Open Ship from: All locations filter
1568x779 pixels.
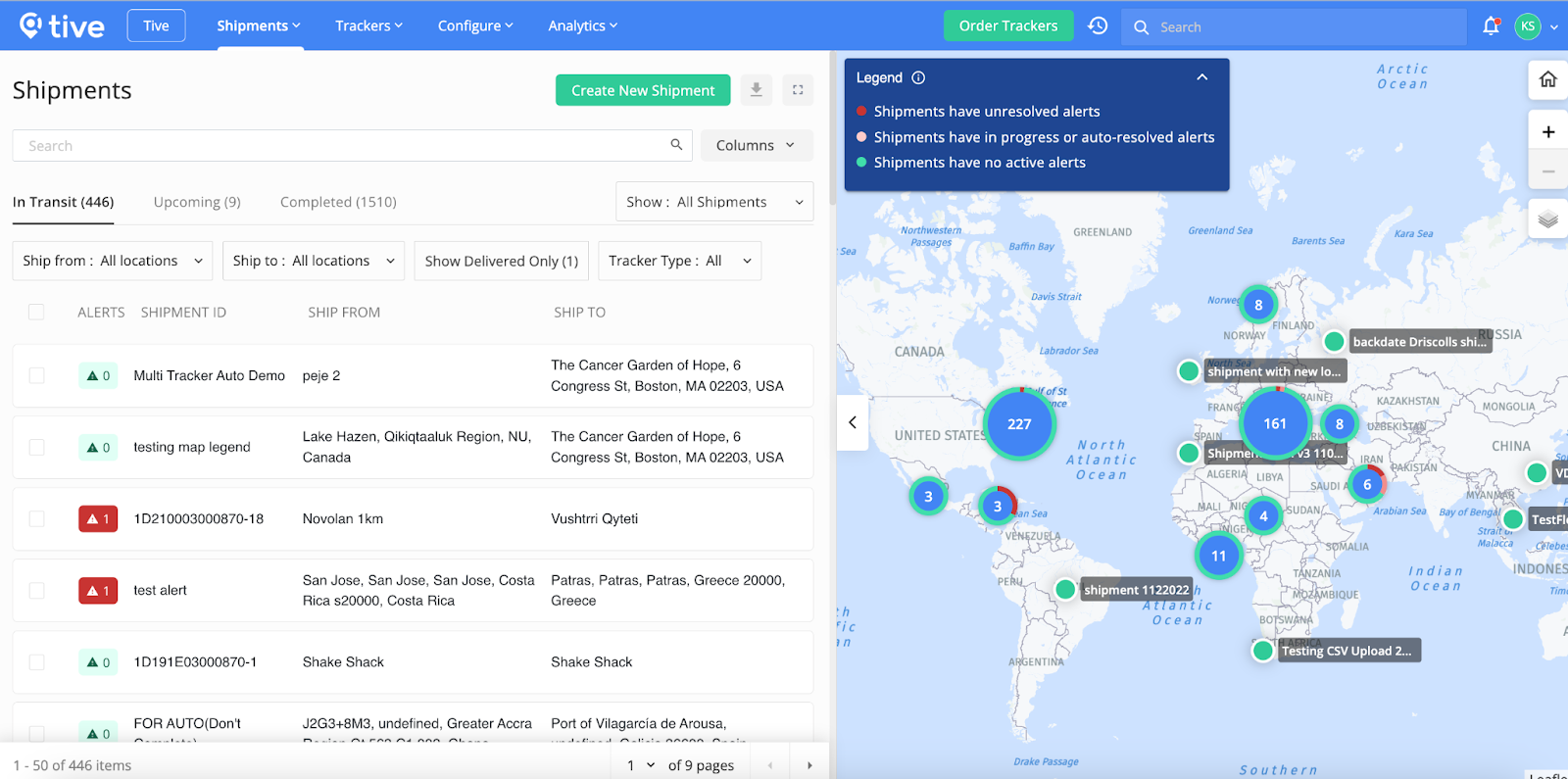[x=113, y=261]
